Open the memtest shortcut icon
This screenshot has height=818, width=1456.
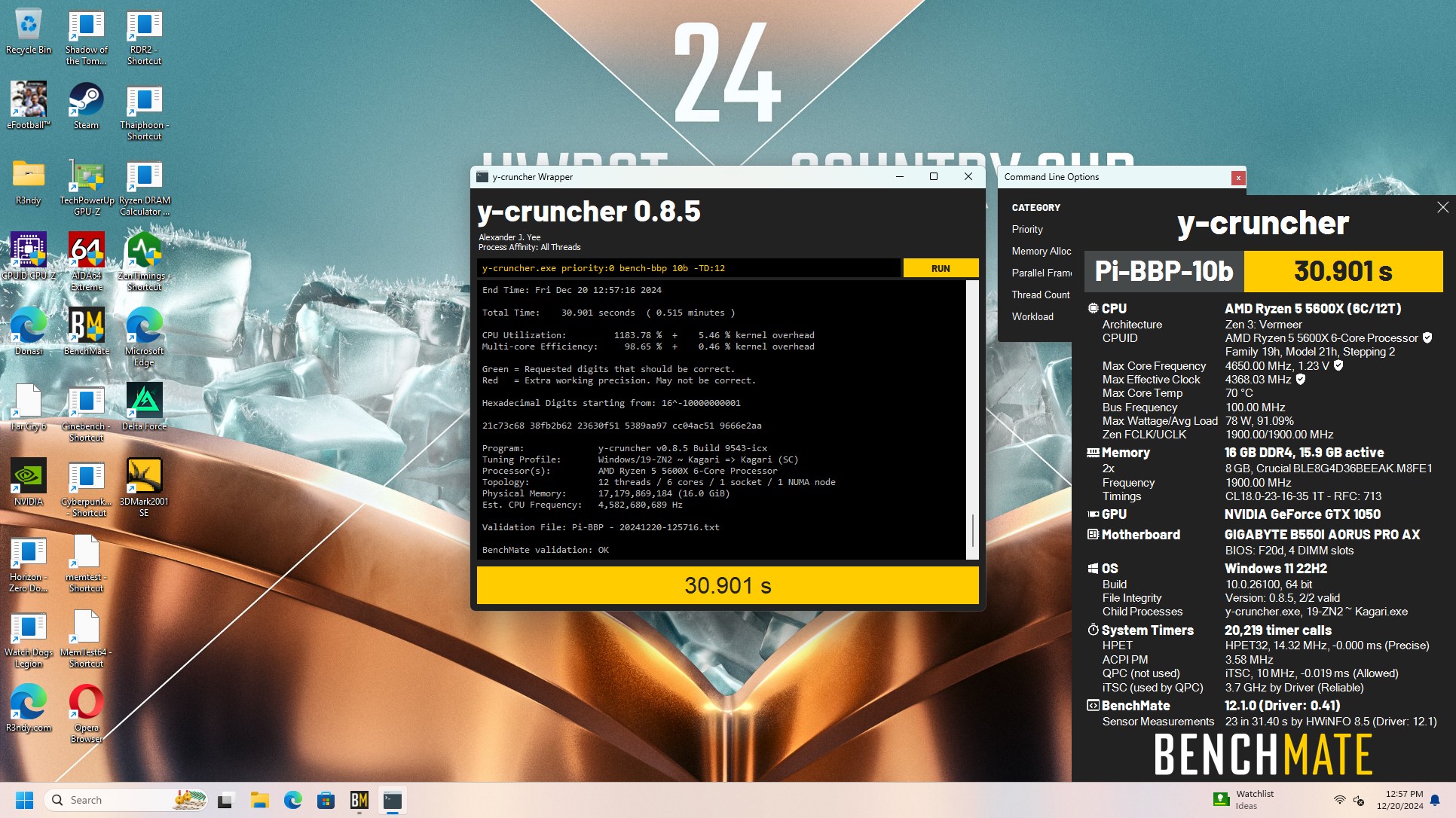tap(87, 564)
